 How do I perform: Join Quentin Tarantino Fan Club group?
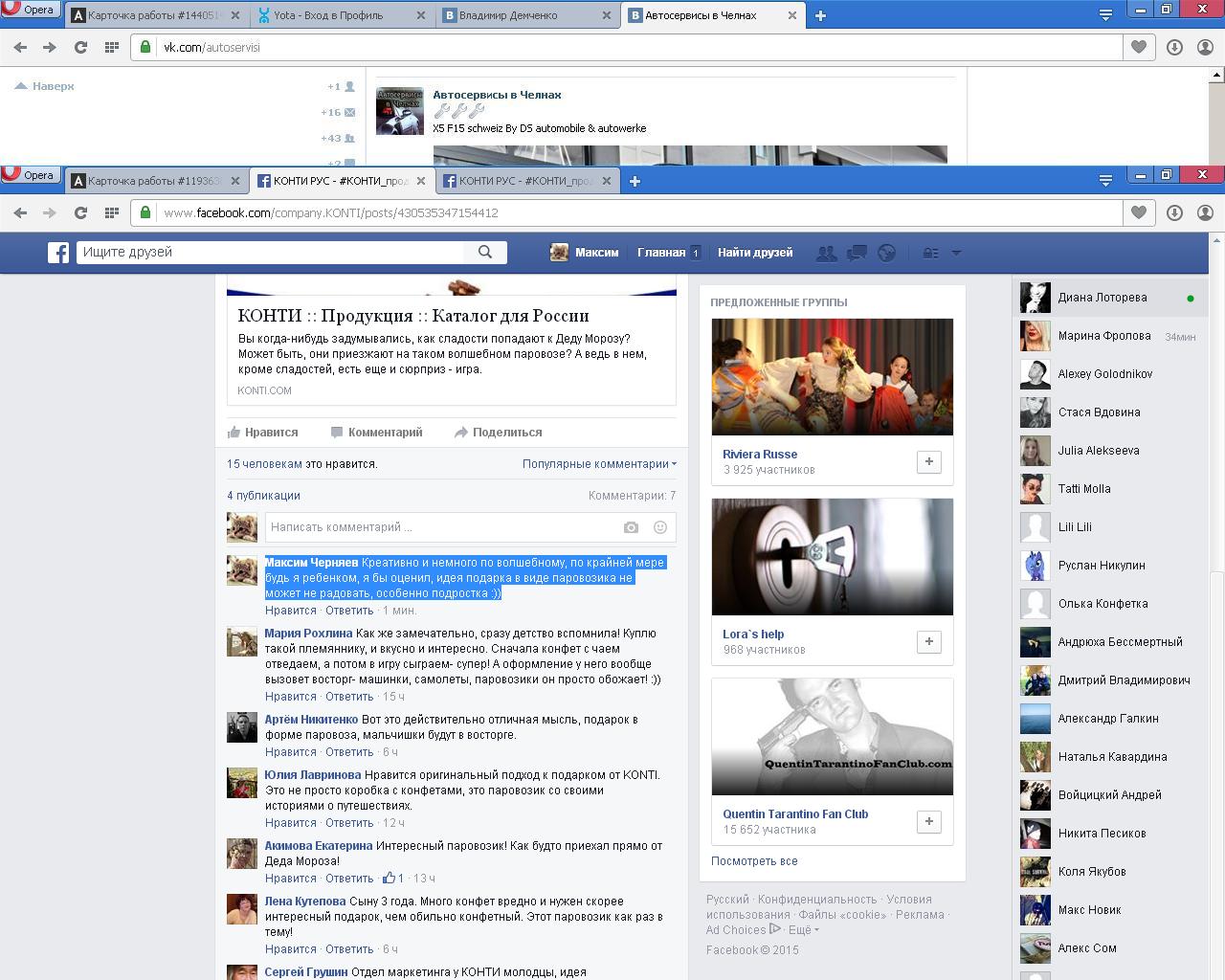(x=928, y=822)
